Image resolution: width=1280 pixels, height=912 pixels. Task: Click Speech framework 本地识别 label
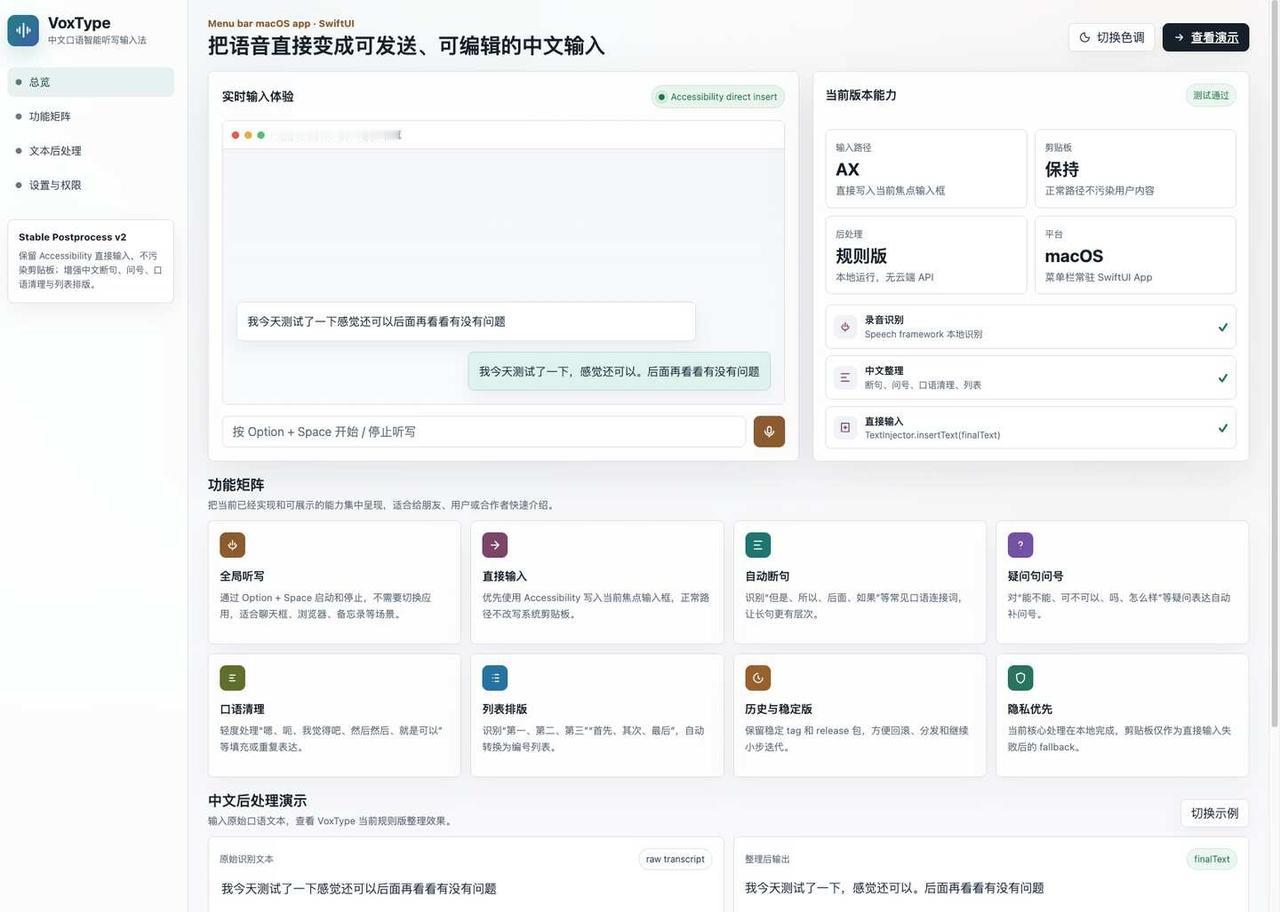(x=923, y=334)
